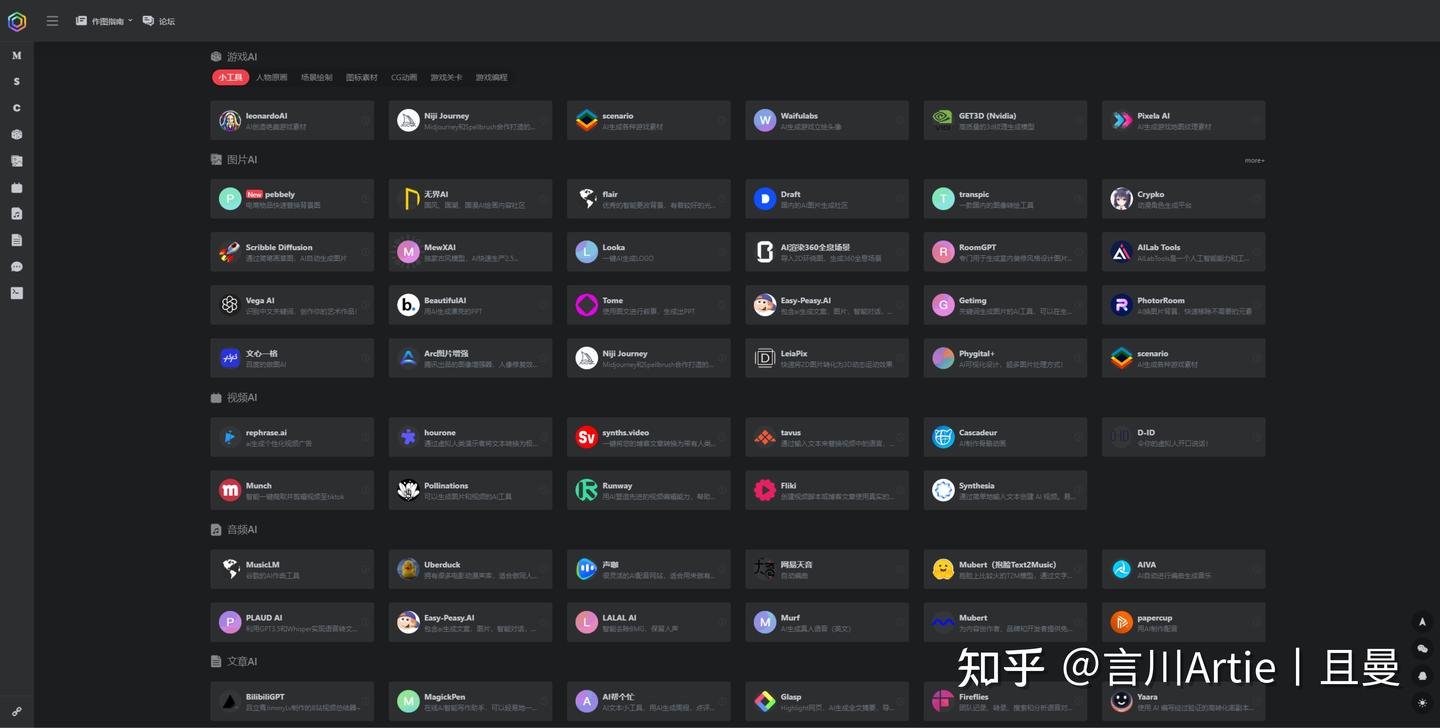Click the synths.video red logo
Image resolution: width=1440 pixels, height=728 pixels.
click(587, 437)
